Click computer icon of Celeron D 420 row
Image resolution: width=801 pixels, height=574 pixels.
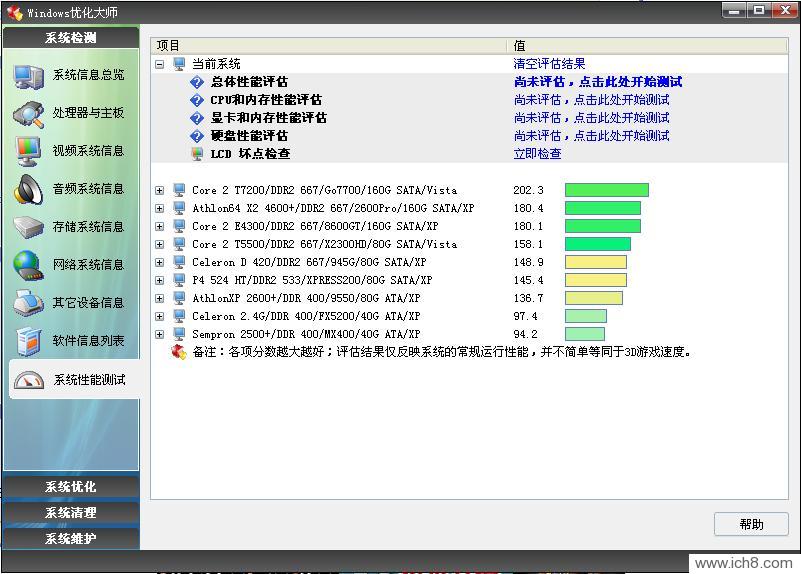179,262
